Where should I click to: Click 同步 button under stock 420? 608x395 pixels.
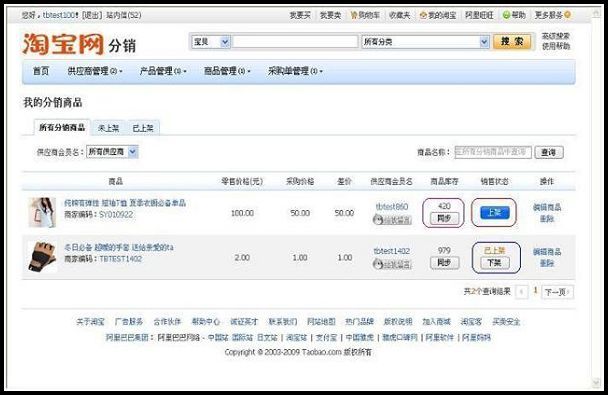(444, 218)
